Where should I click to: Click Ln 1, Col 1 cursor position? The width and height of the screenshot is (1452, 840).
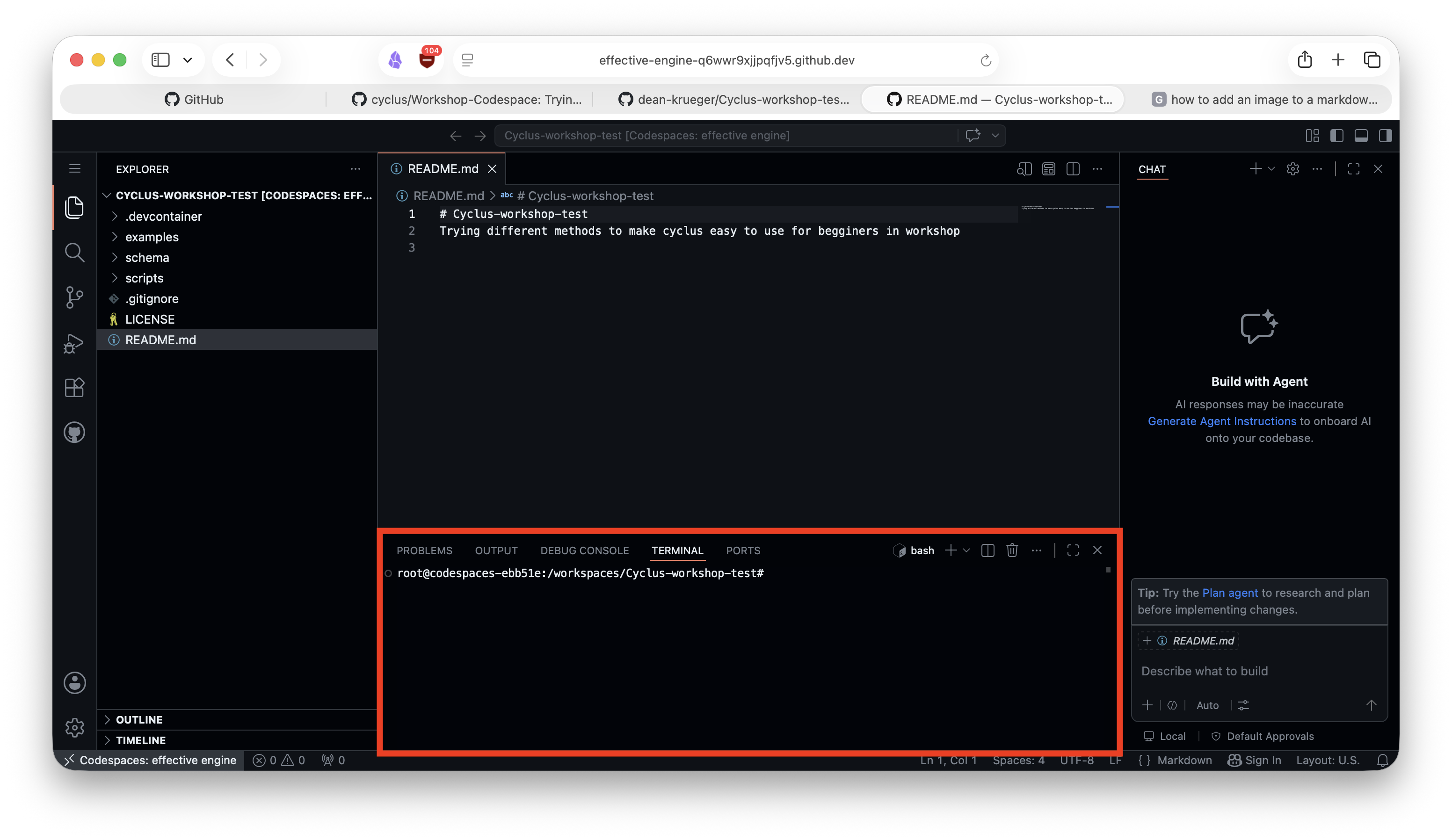pos(948,760)
